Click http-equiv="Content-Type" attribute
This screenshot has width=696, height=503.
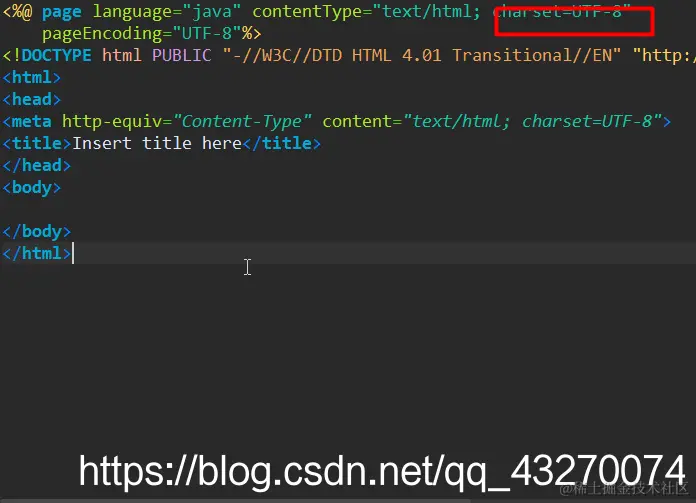187,122
